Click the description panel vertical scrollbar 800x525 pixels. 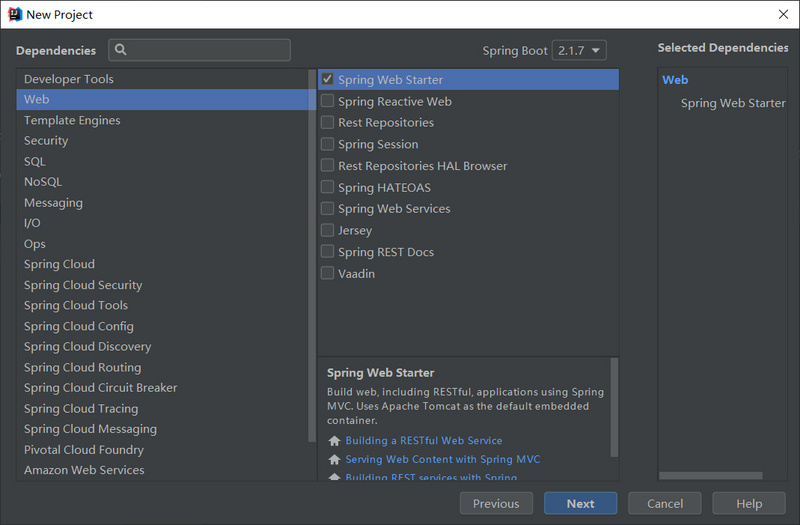point(614,407)
